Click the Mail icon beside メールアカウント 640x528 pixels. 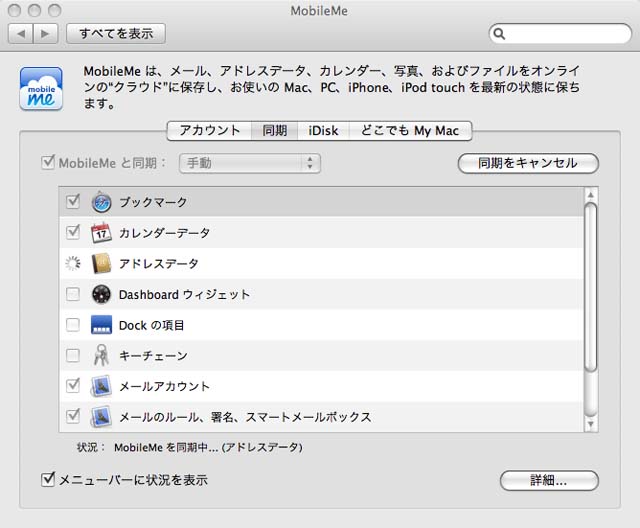coord(101,386)
